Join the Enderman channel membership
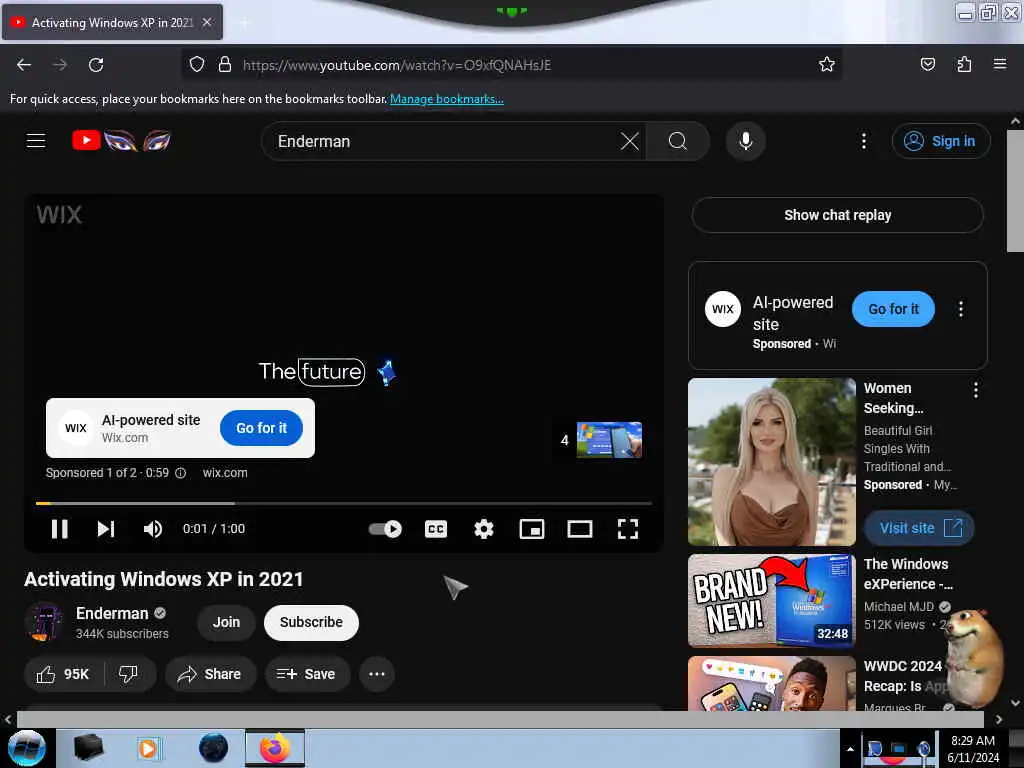This screenshot has height=768, width=1024. click(x=226, y=622)
